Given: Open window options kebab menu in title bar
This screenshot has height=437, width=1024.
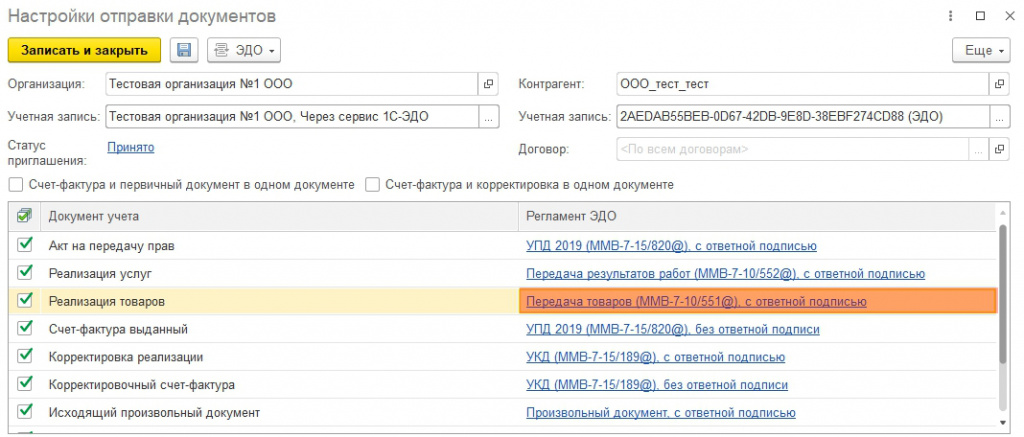Looking at the screenshot, I should 948,16.
